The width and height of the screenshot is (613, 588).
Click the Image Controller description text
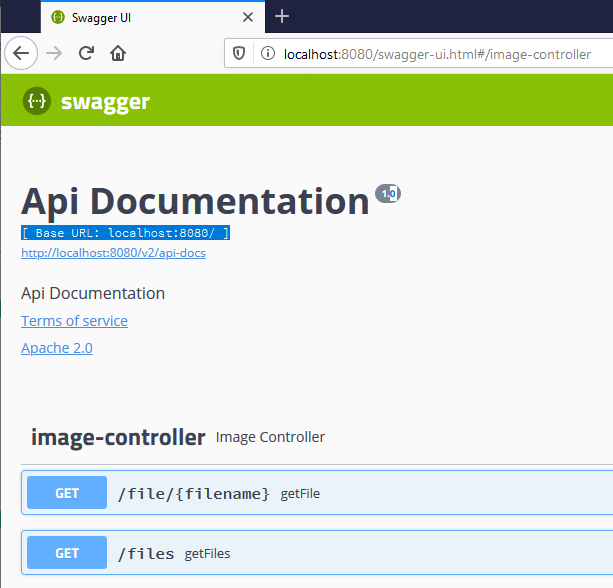[270, 437]
